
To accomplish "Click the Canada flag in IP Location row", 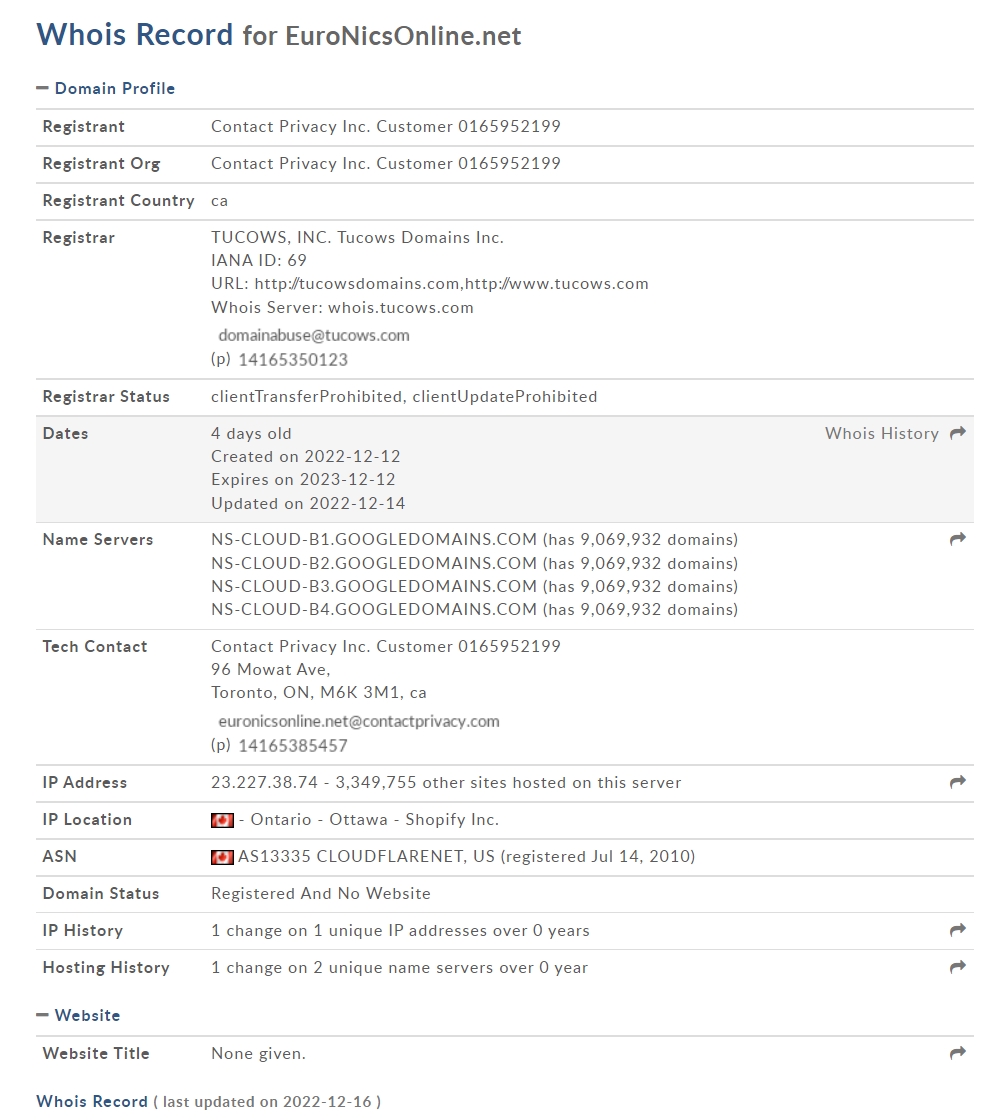I will pyautogui.click(x=222, y=820).
